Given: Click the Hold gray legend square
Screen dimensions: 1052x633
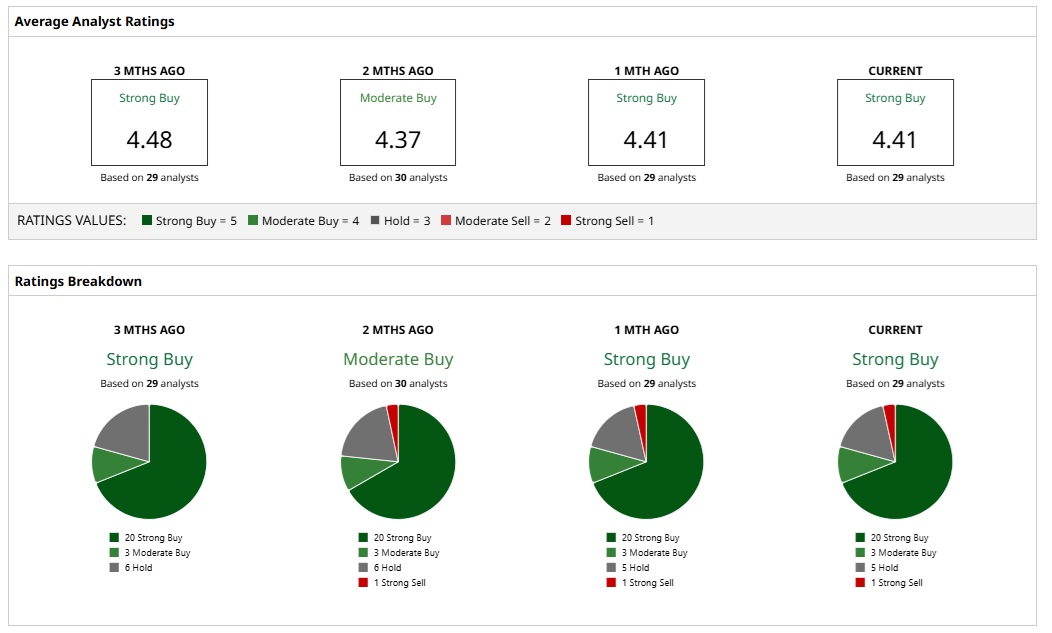Looking at the screenshot, I should click(x=375, y=220).
